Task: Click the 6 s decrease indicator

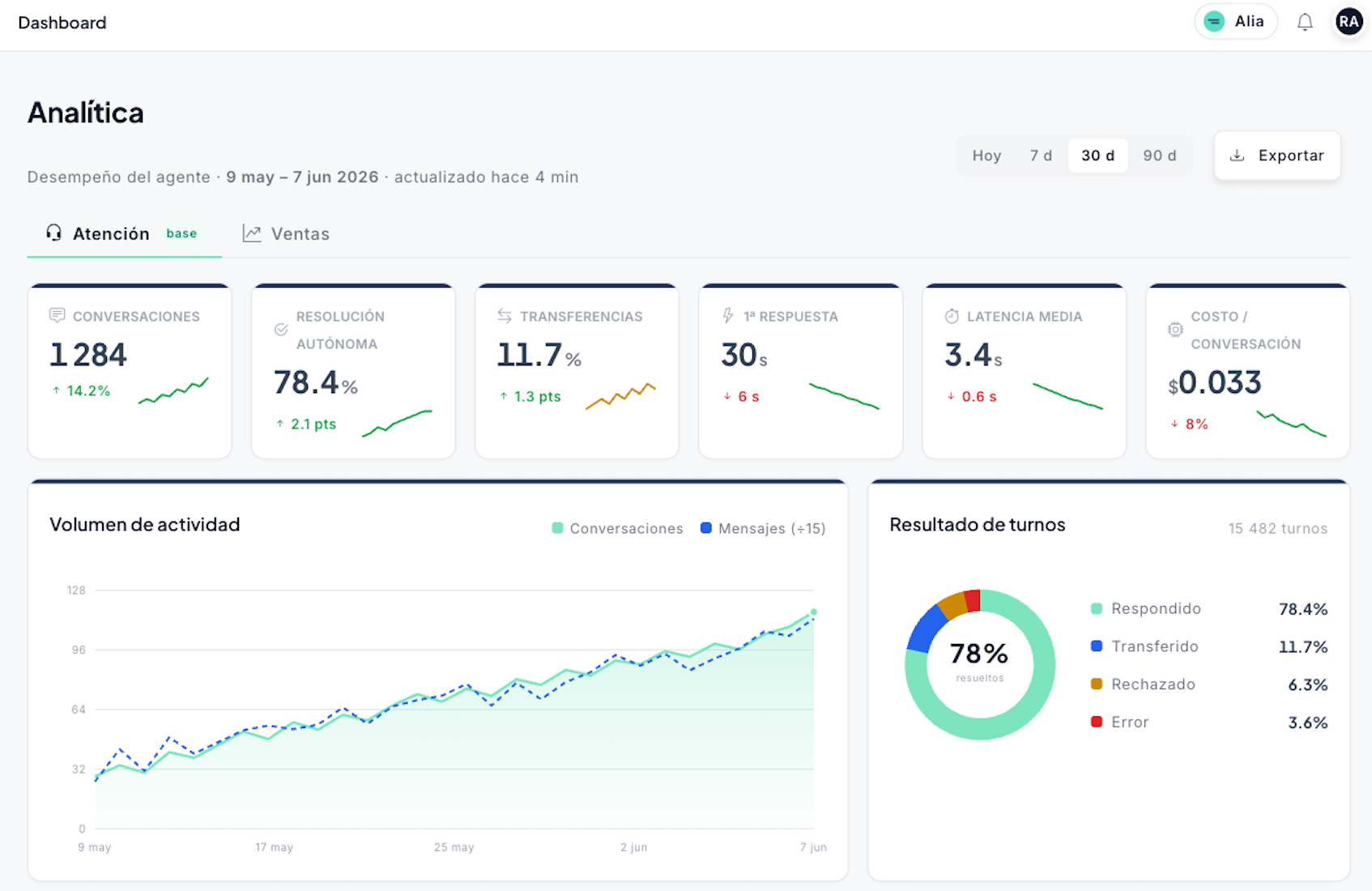Action: pyautogui.click(x=741, y=396)
